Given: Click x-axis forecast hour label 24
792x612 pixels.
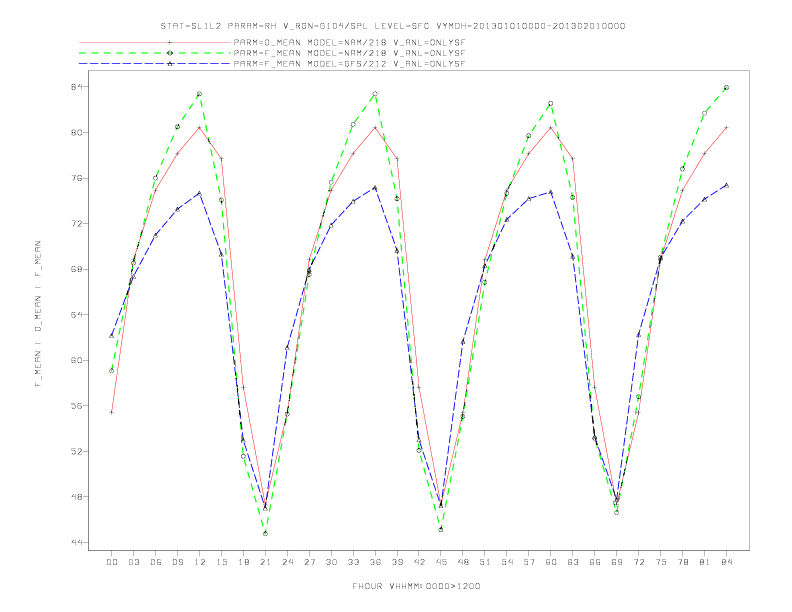Looking at the screenshot, I should pyautogui.click(x=287, y=562).
